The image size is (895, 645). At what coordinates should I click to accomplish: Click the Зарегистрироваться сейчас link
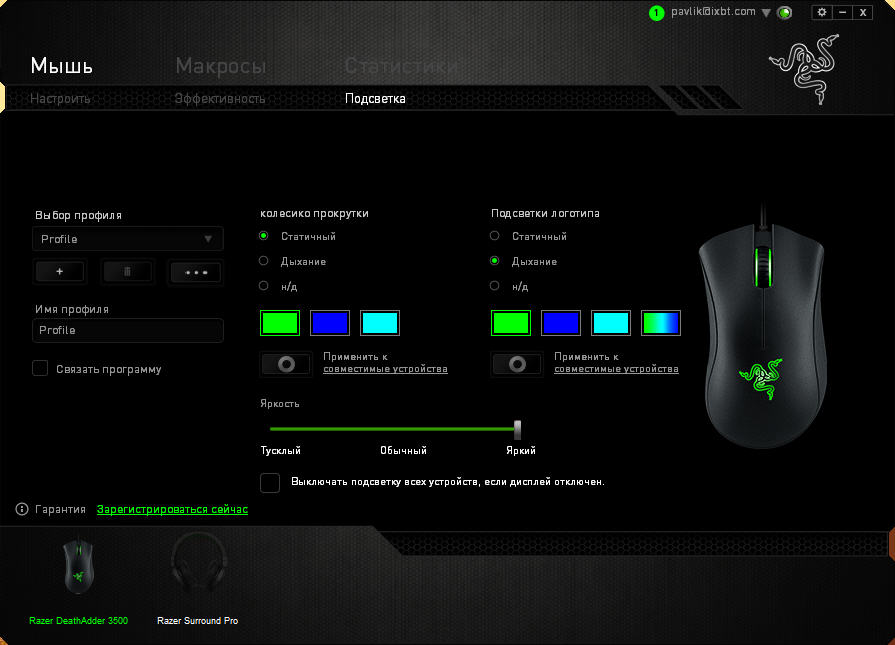(172, 510)
